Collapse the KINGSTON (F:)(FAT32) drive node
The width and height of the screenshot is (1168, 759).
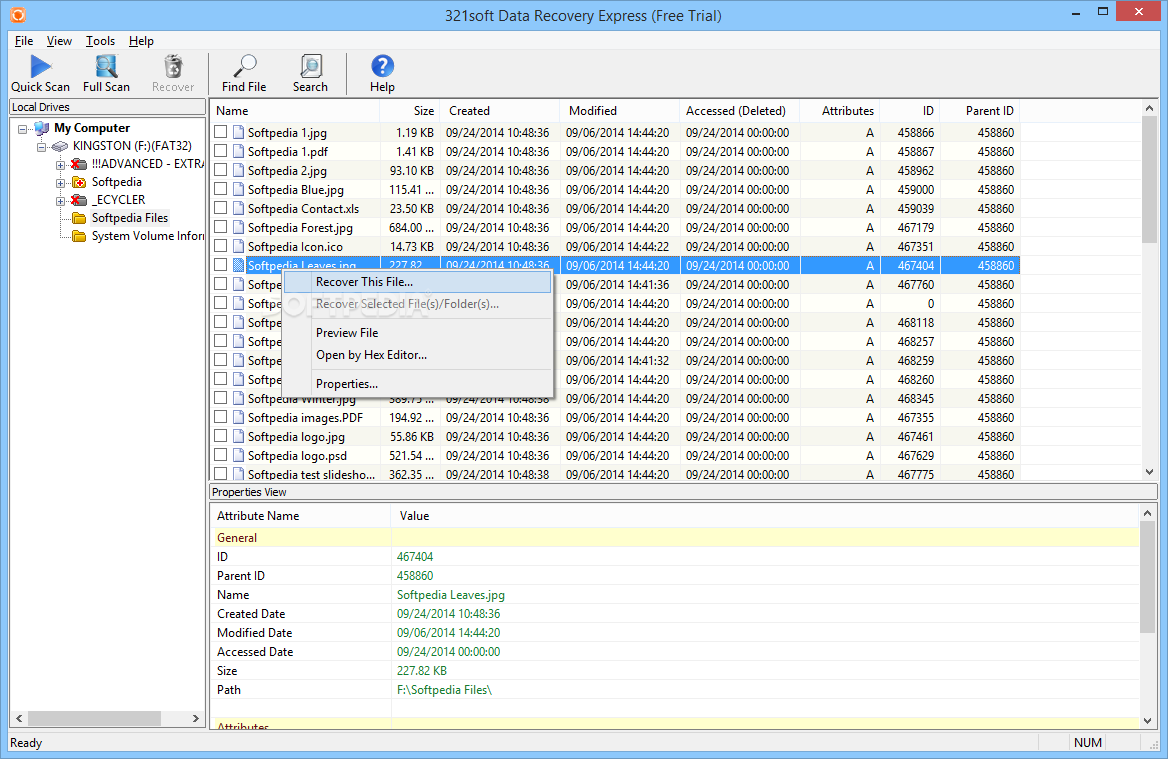coord(42,147)
